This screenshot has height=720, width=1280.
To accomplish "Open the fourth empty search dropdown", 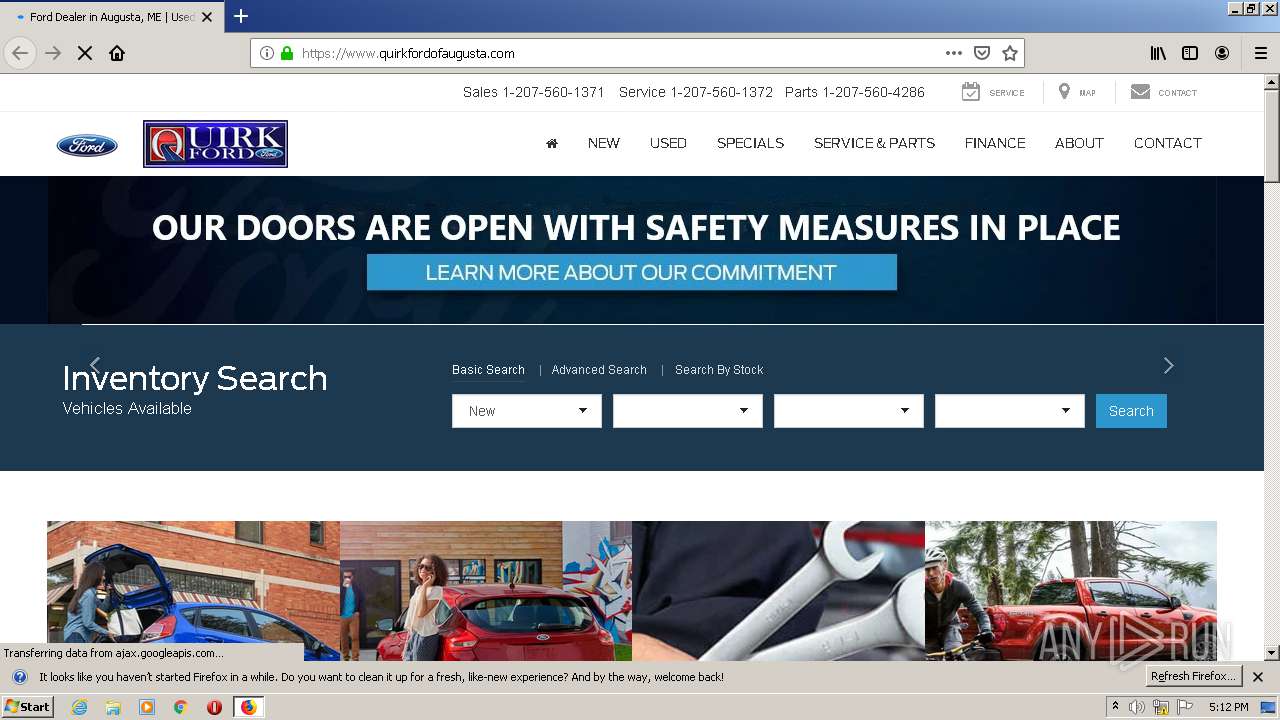I will point(1010,411).
